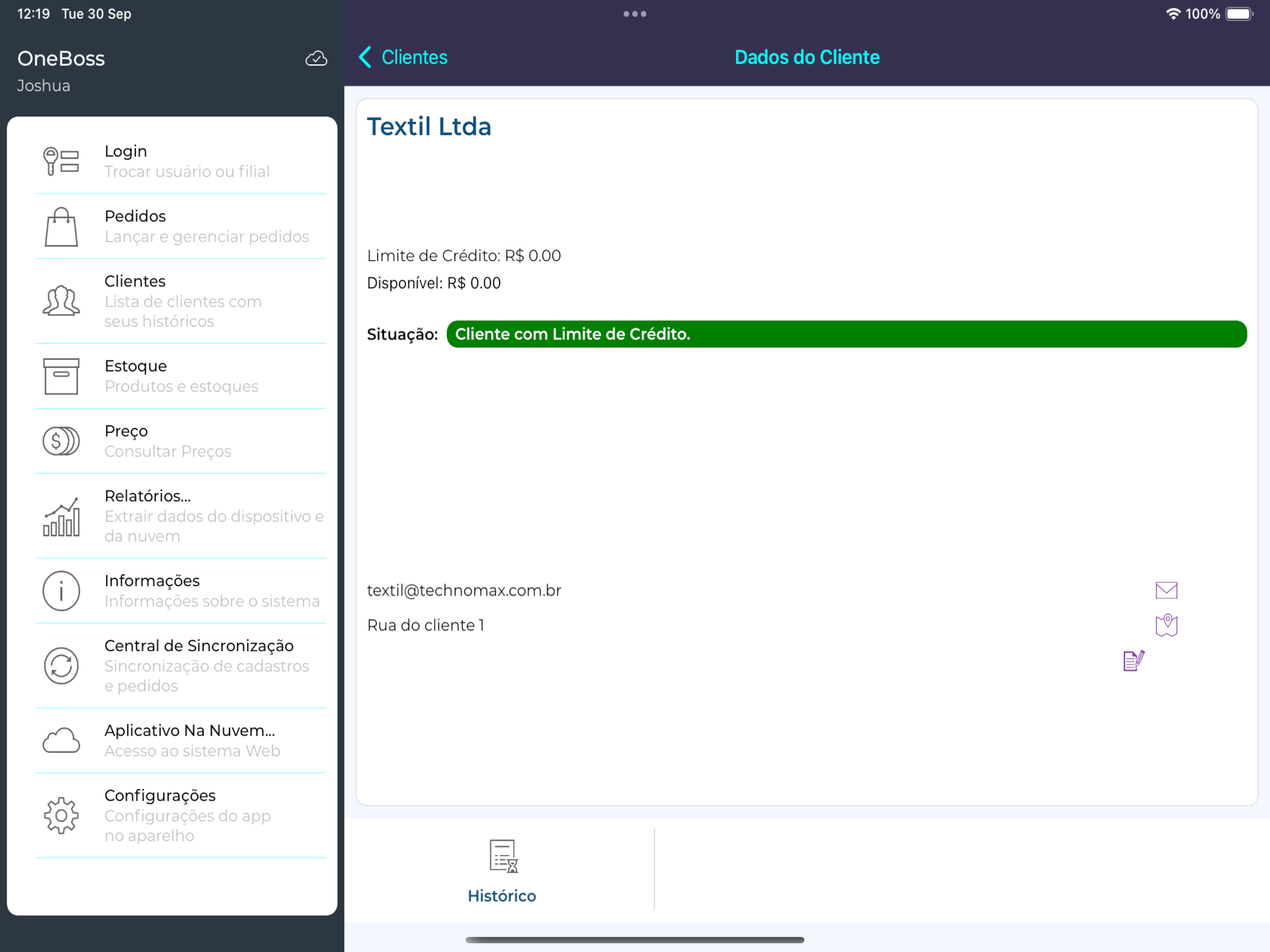Tap the Relatórios chart icon
Viewport: 1270px width, 952px height.
pos(61,517)
